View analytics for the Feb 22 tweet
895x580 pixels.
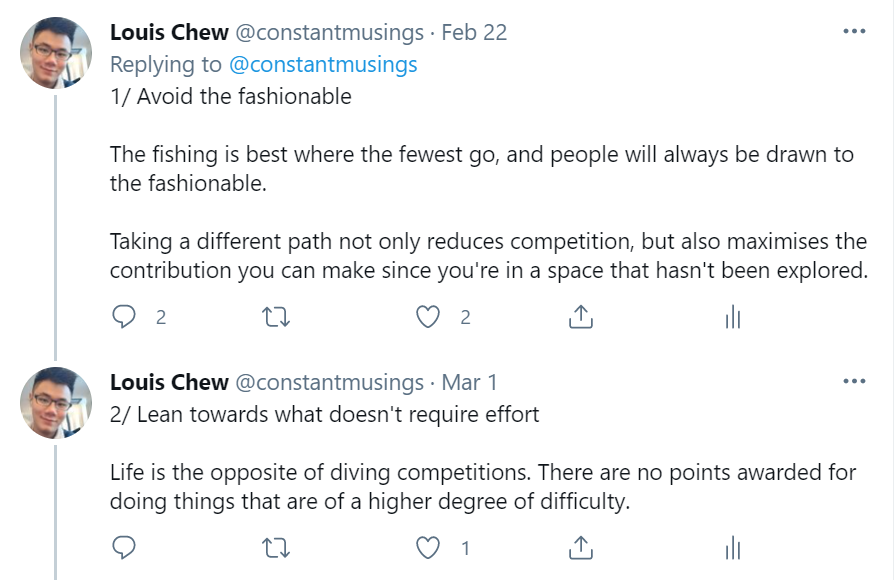[732, 318]
